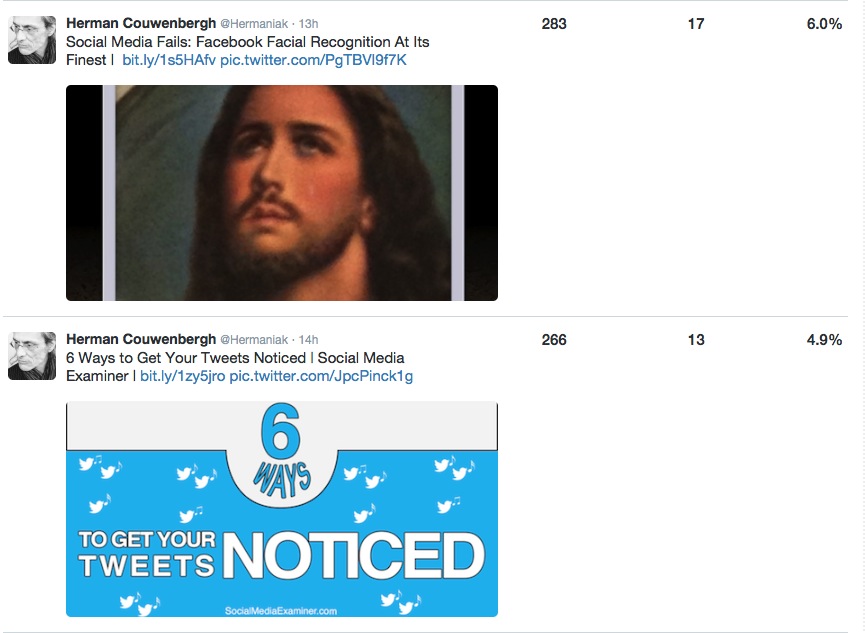Click the 13 engagements value

[696, 340]
